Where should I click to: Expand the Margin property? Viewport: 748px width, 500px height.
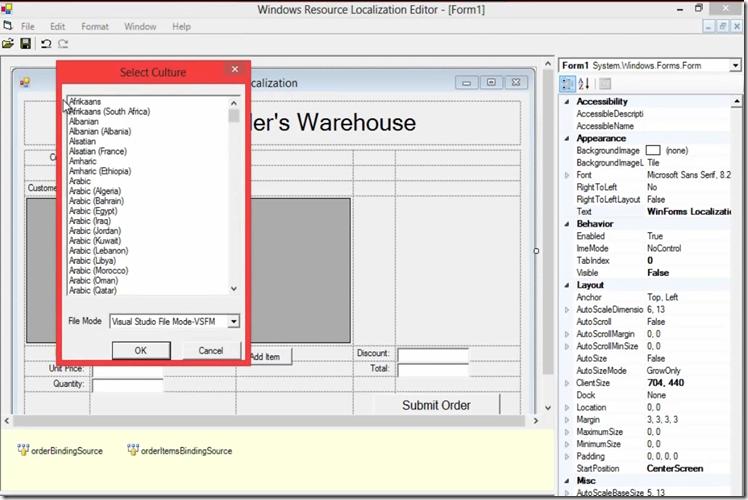point(567,420)
